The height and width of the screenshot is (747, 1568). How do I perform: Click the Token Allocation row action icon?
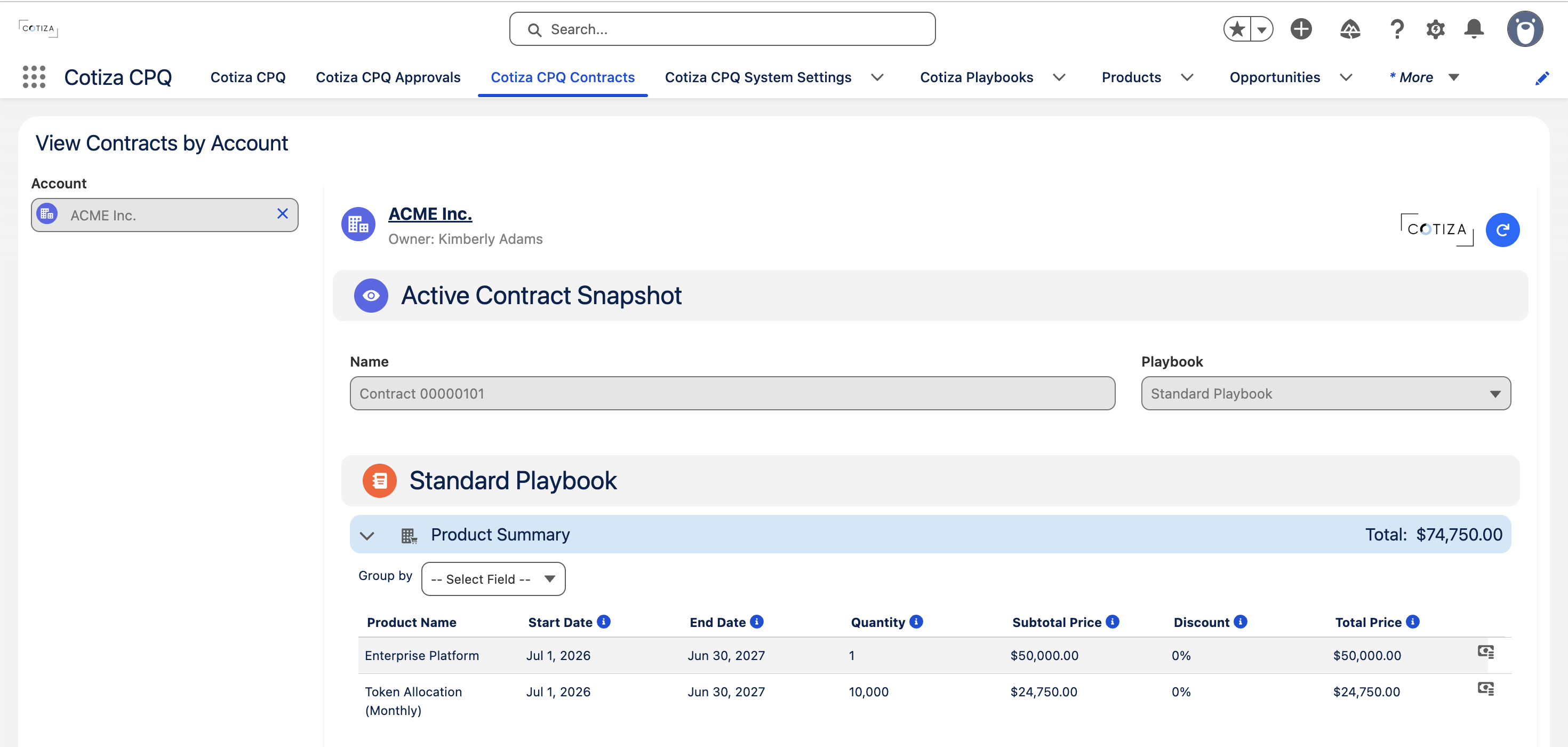[1485, 688]
